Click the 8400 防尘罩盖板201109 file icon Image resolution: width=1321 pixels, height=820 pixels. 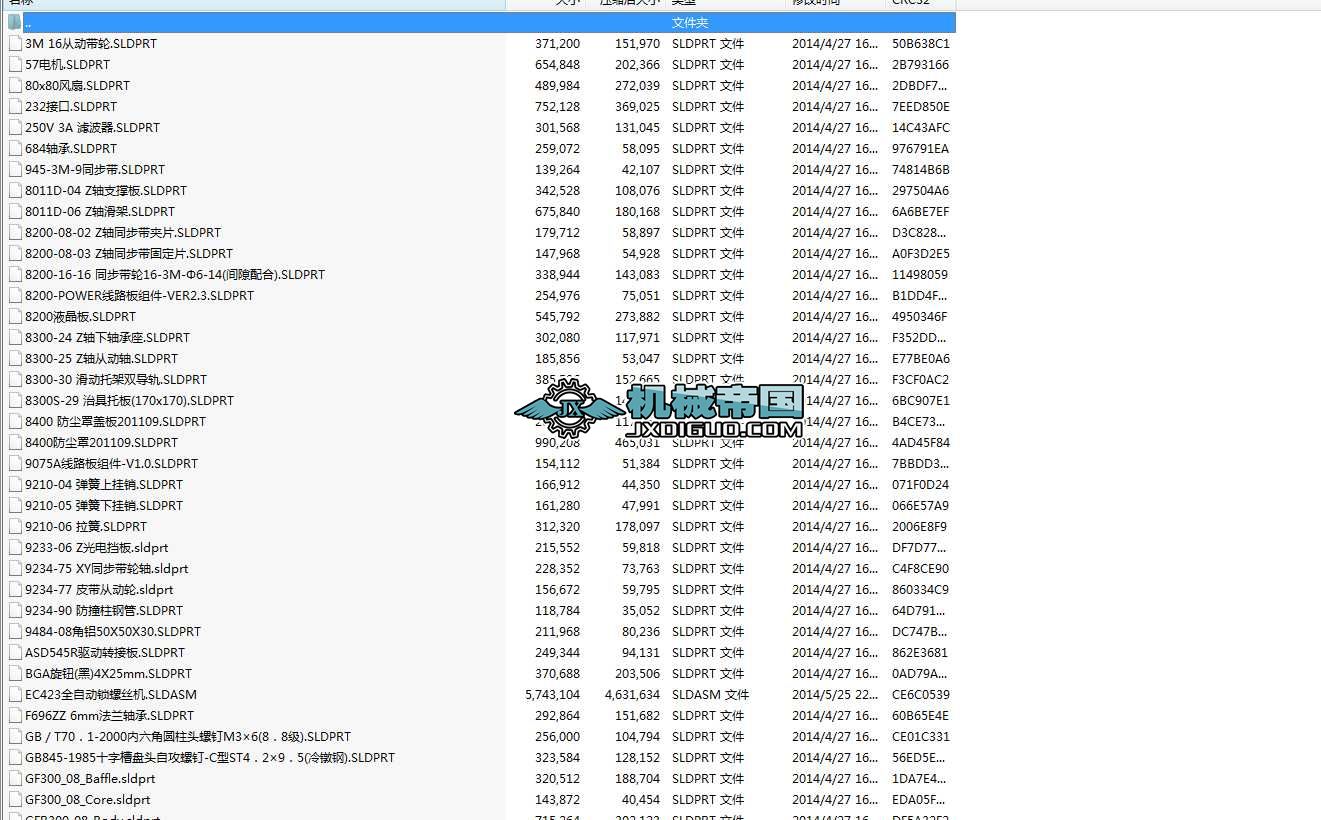tap(15, 421)
